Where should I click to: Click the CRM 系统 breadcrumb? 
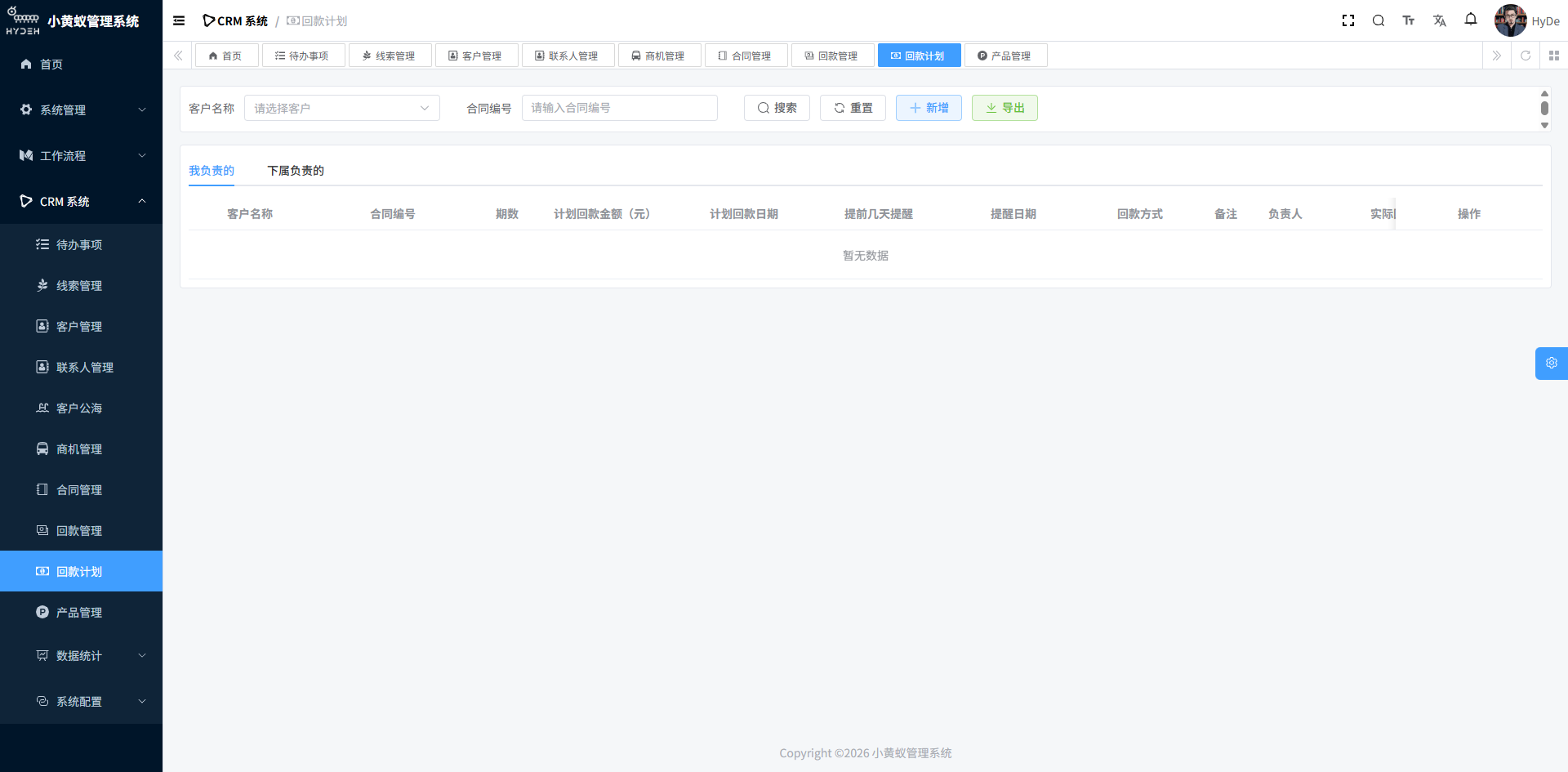pyautogui.click(x=235, y=21)
